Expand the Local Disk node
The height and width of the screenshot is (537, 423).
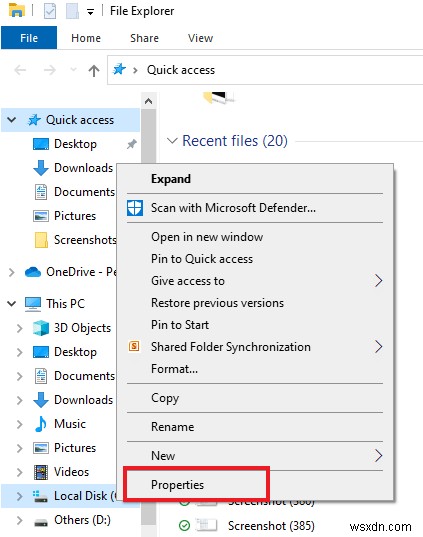click(20, 496)
